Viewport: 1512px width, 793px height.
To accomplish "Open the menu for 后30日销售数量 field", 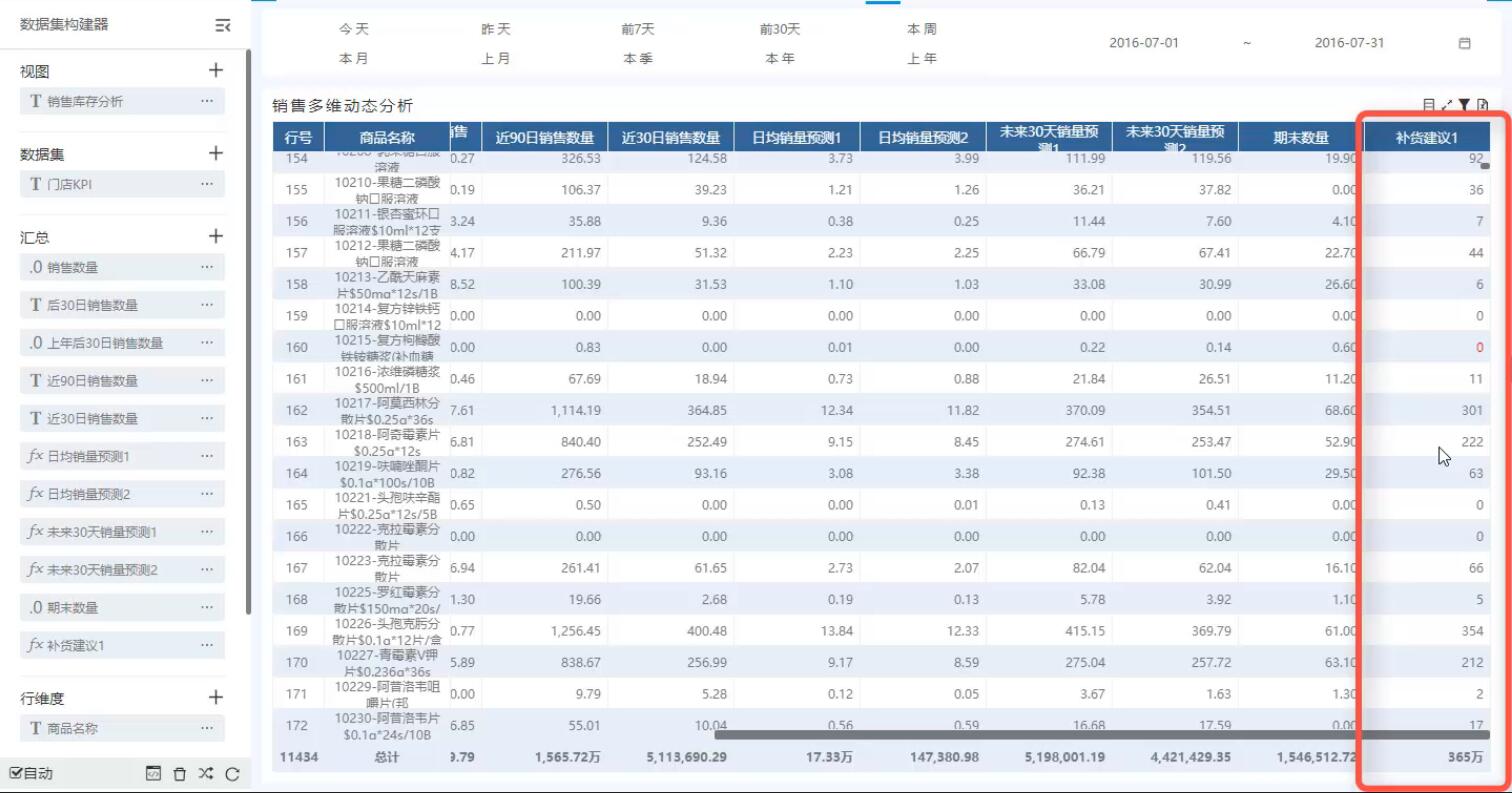I will (x=207, y=305).
